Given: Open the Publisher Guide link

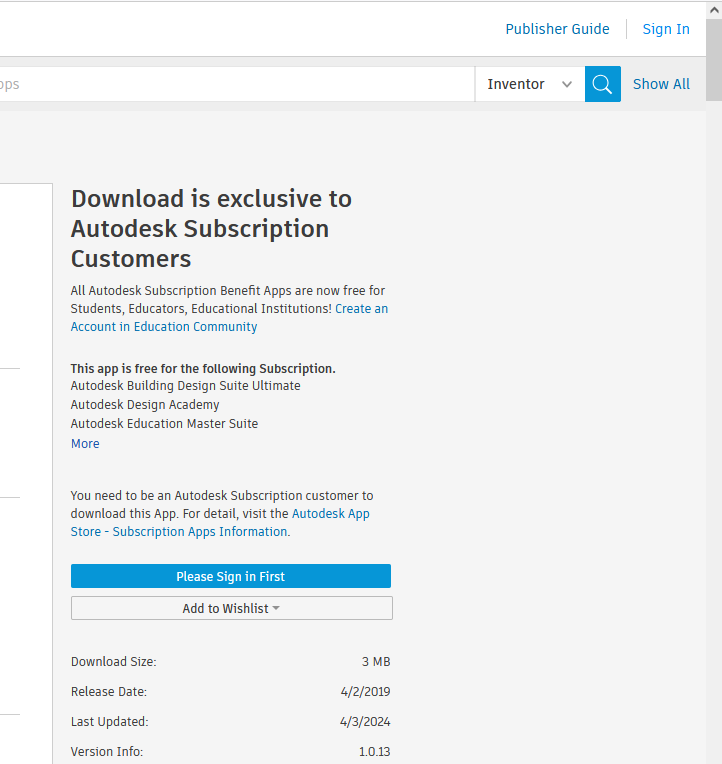Looking at the screenshot, I should pyautogui.click(x=557, y=29).
